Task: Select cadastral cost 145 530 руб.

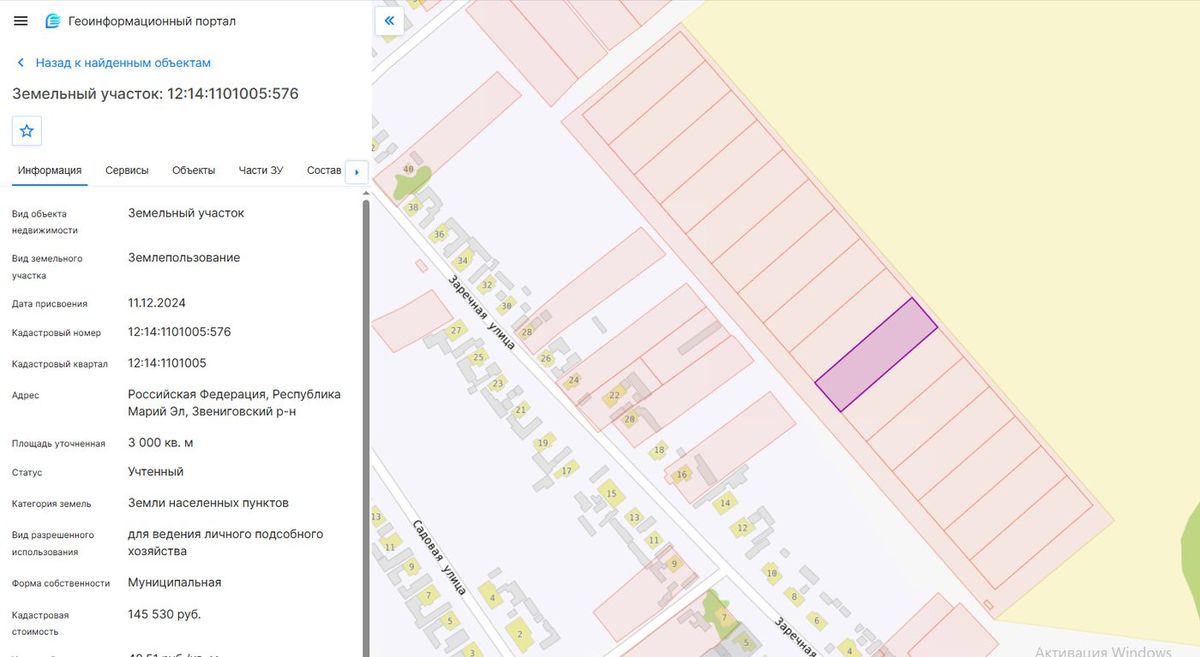Action: (165, 613)
